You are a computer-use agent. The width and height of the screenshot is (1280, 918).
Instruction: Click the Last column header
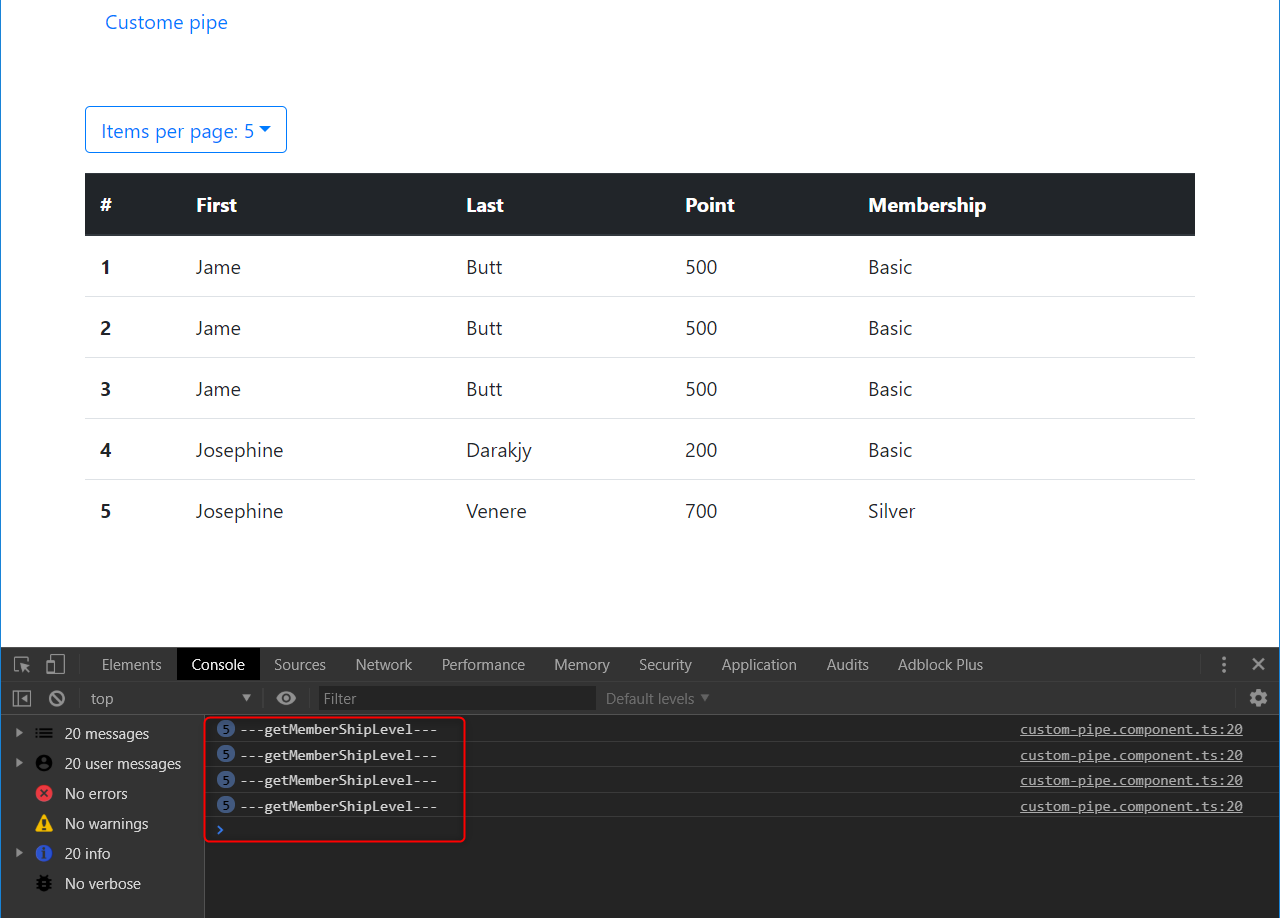[485, 205]
